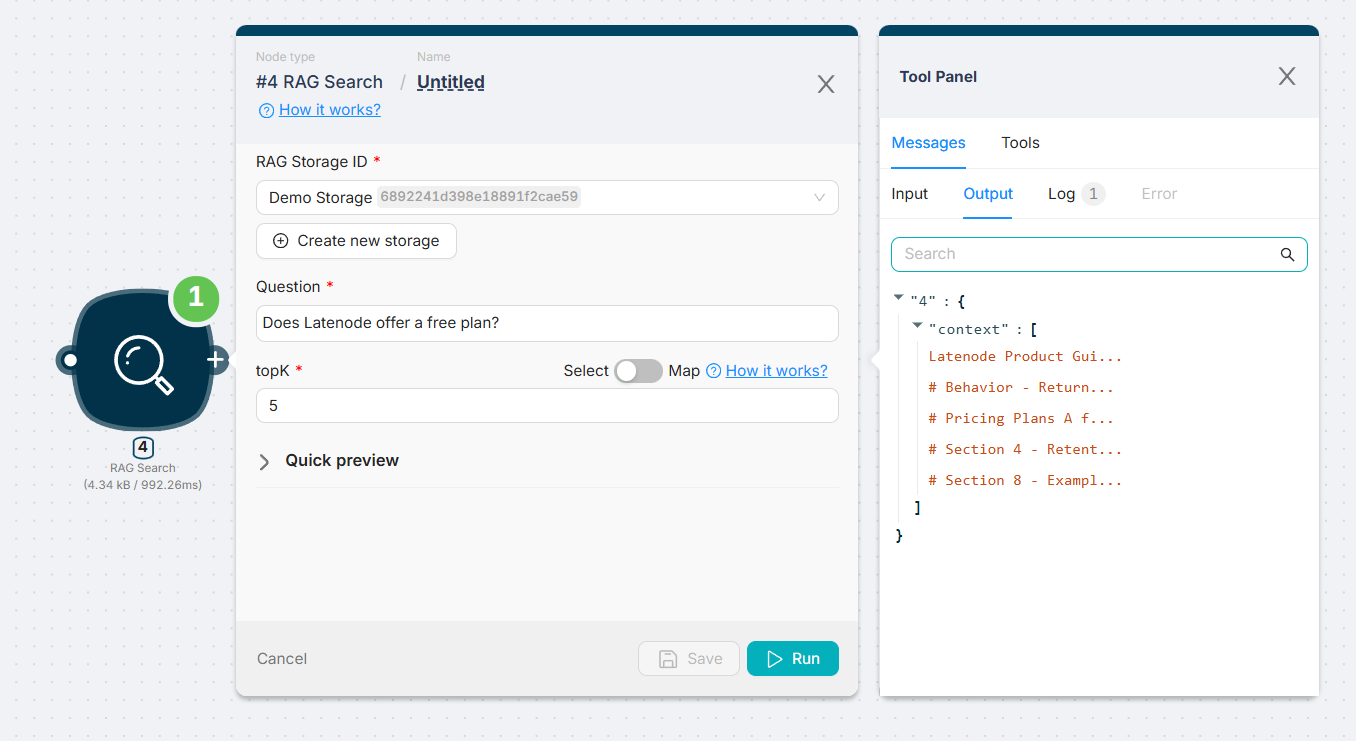Open the Input tab
The height and width of the screenshot is (741, 1356).
[x=909, y=194]
